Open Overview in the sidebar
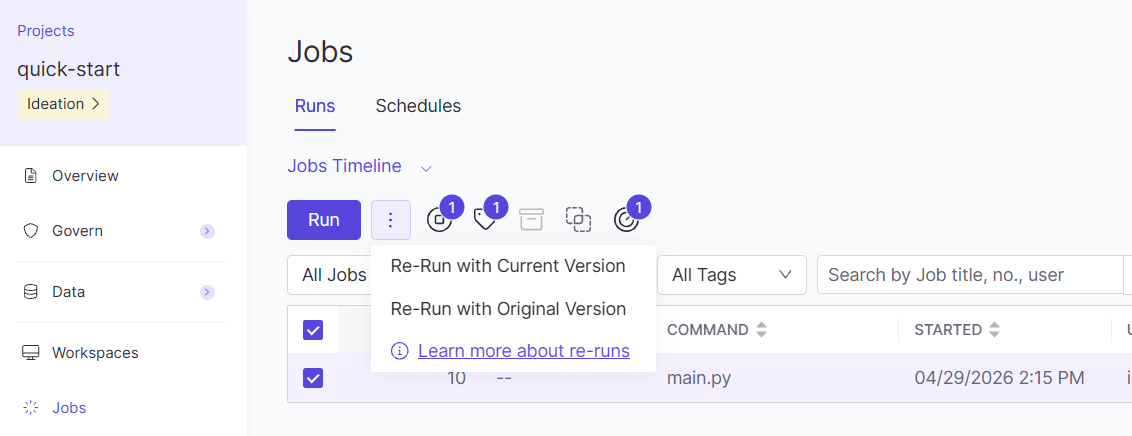Image resolution: width=1132 pixels, height=436 pixels. pos(85,176)
